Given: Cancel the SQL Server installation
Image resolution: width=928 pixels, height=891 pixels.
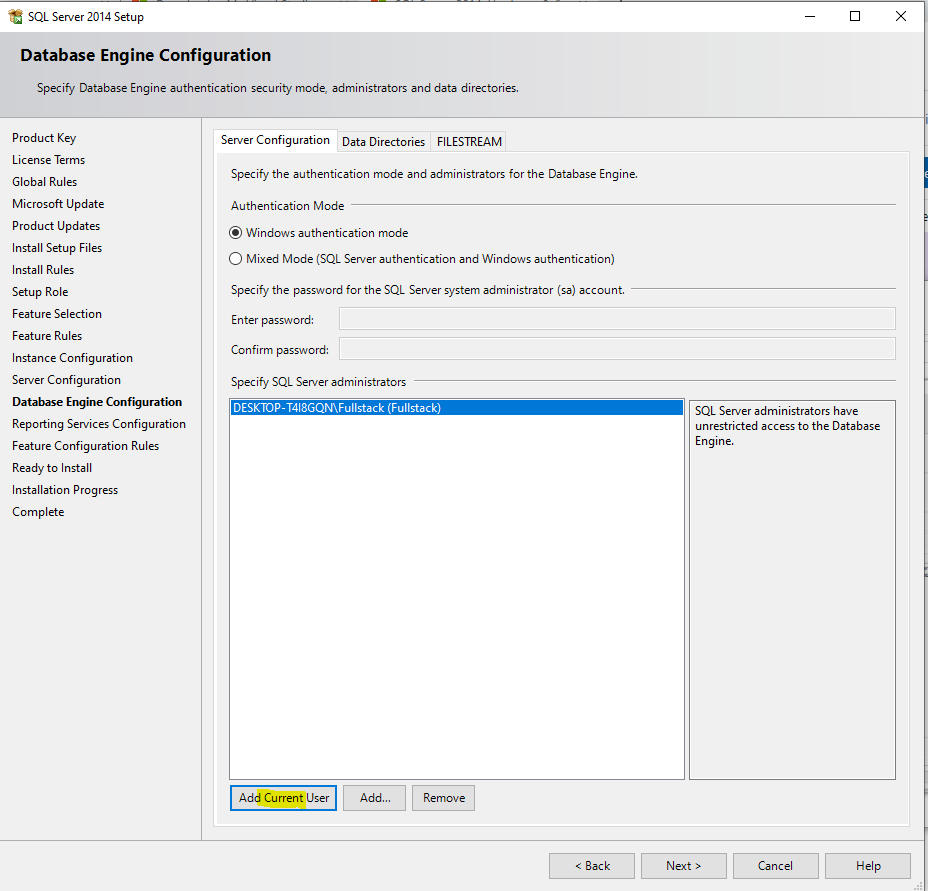Looking at the screenshot, I should click(x=775, y=866).
